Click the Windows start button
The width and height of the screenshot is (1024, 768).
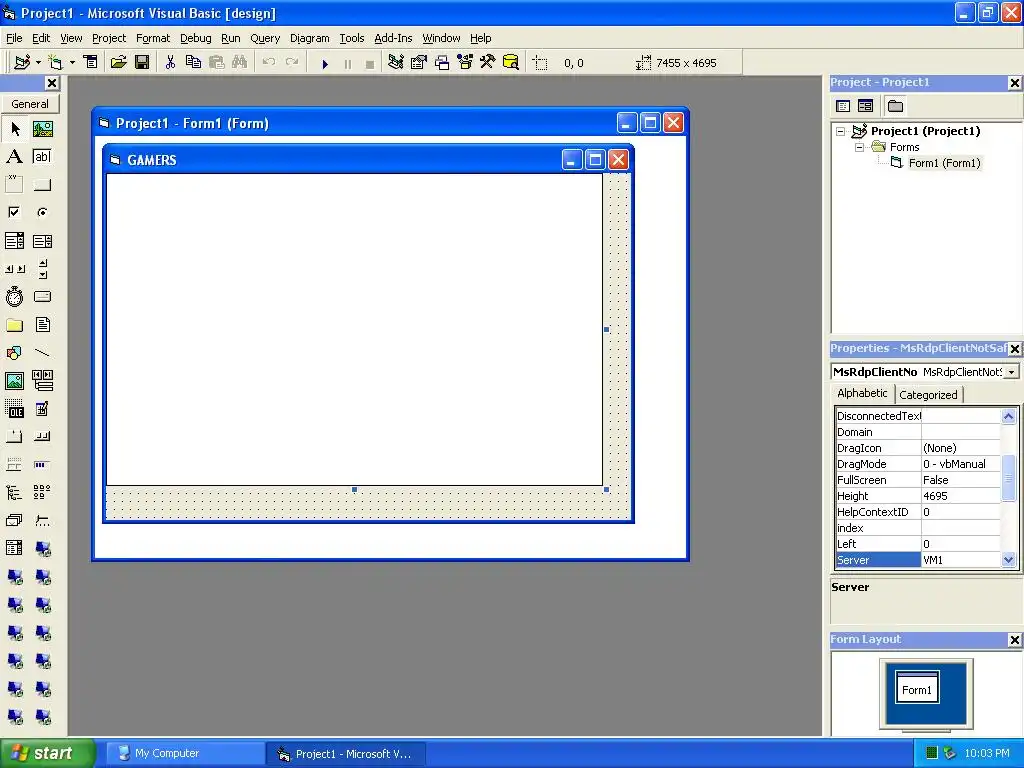(x=48, y=753)
